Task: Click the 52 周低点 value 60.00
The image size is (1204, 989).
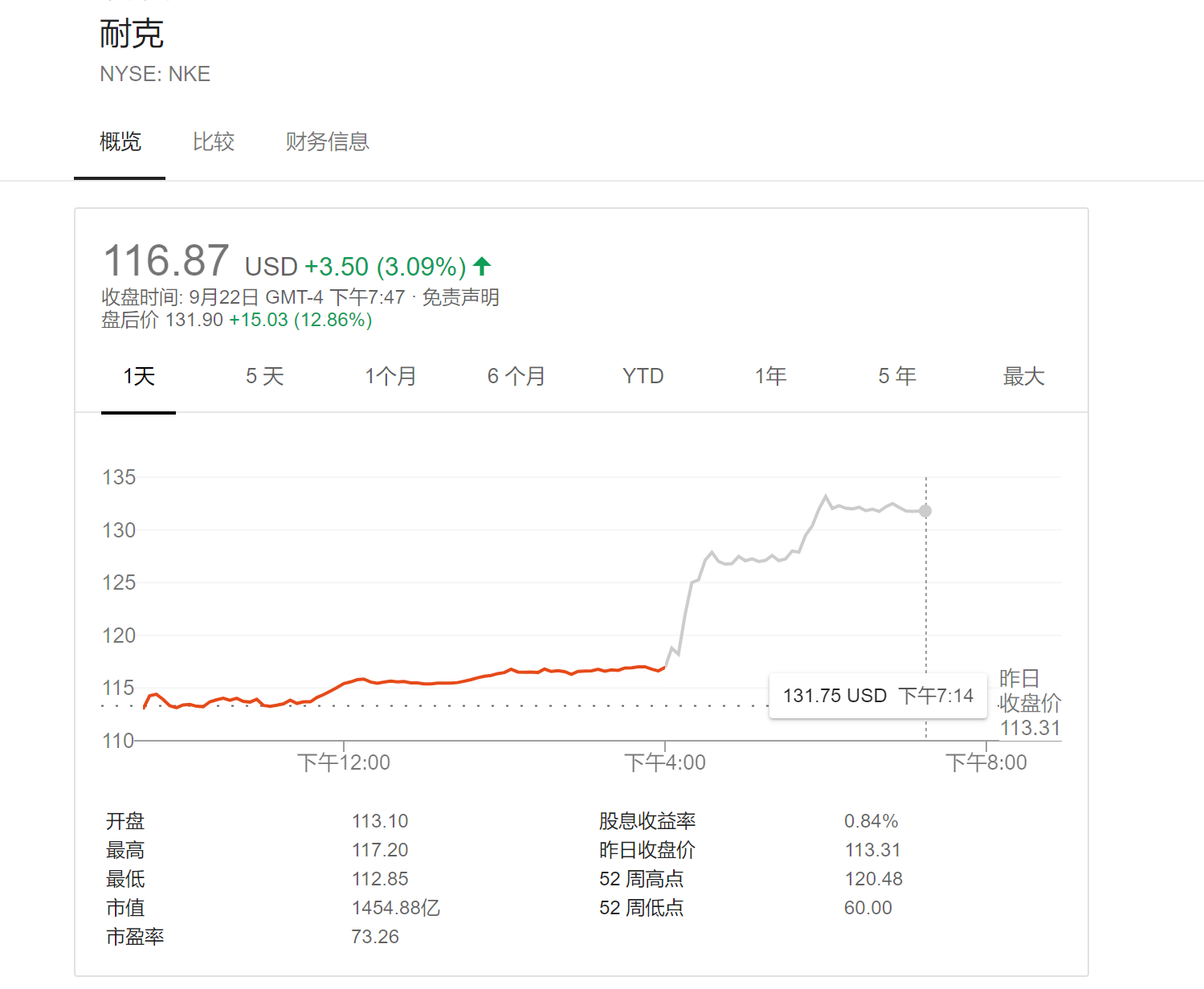Action: (x=868, y=908)
